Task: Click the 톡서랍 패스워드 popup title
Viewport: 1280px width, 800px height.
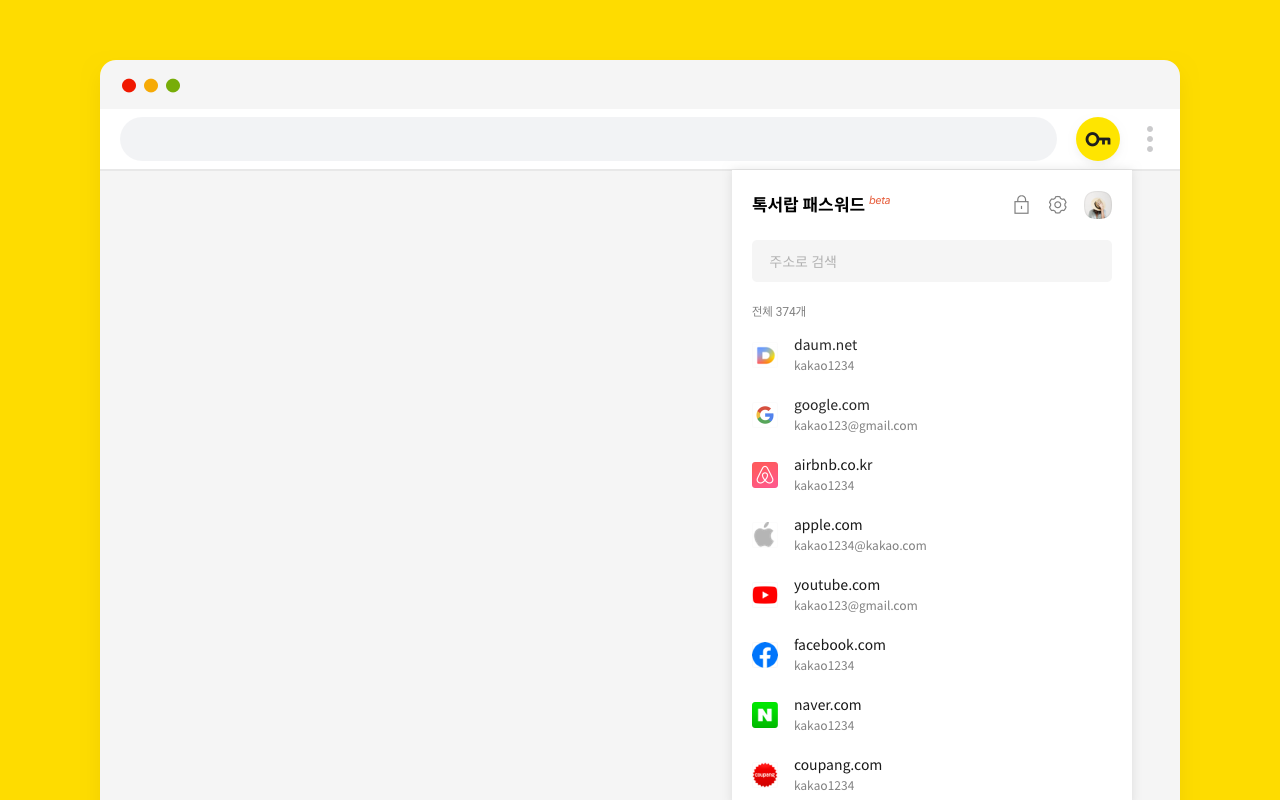Action: tap(807, 203)
